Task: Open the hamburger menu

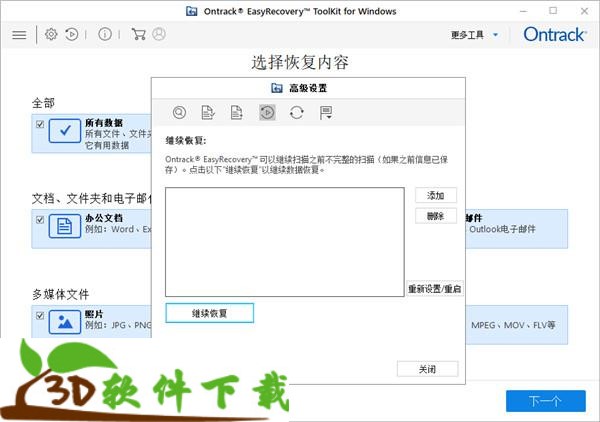Action: coord(19,35)
